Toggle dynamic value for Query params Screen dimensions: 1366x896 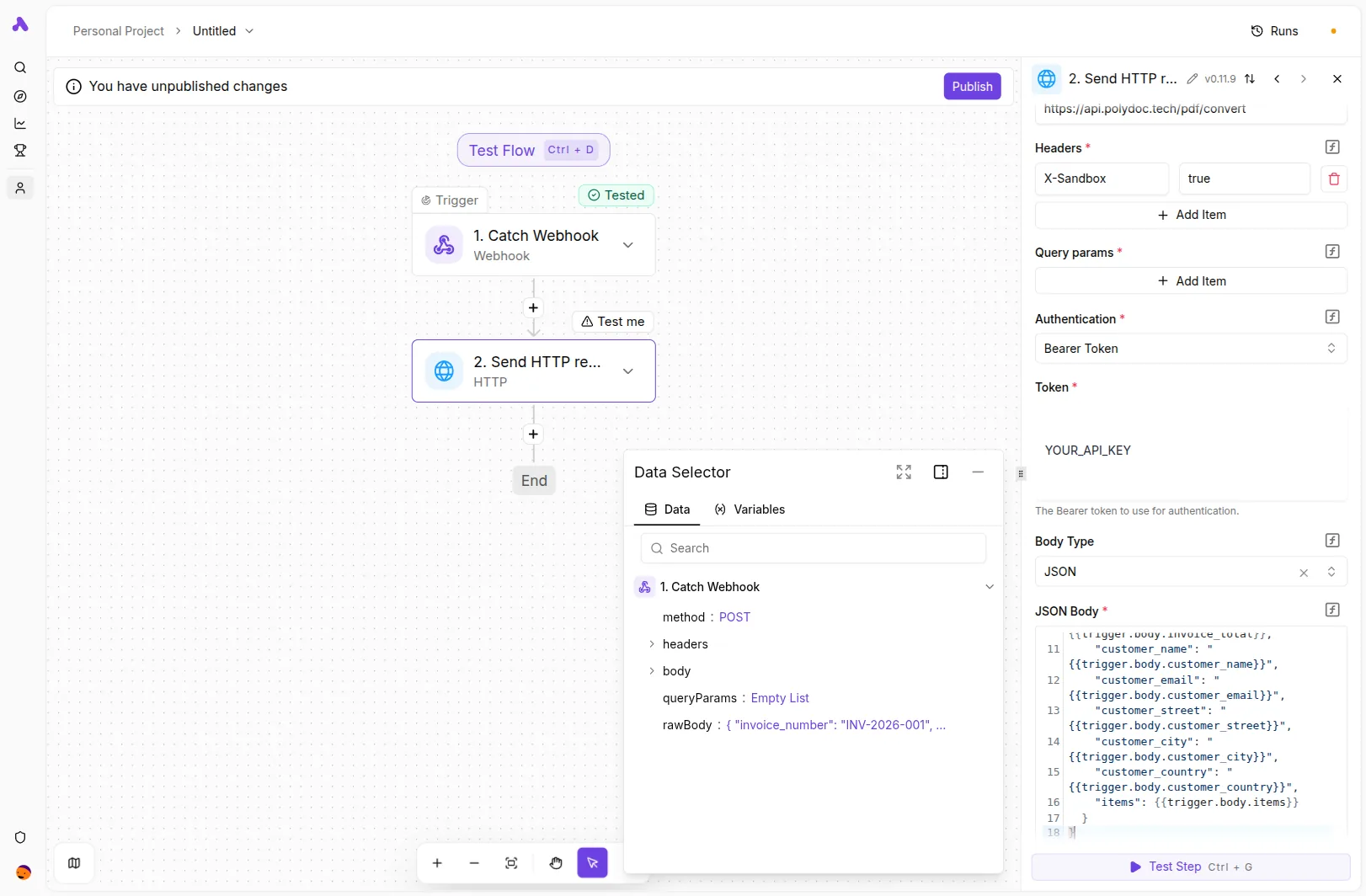point(1332,252)
